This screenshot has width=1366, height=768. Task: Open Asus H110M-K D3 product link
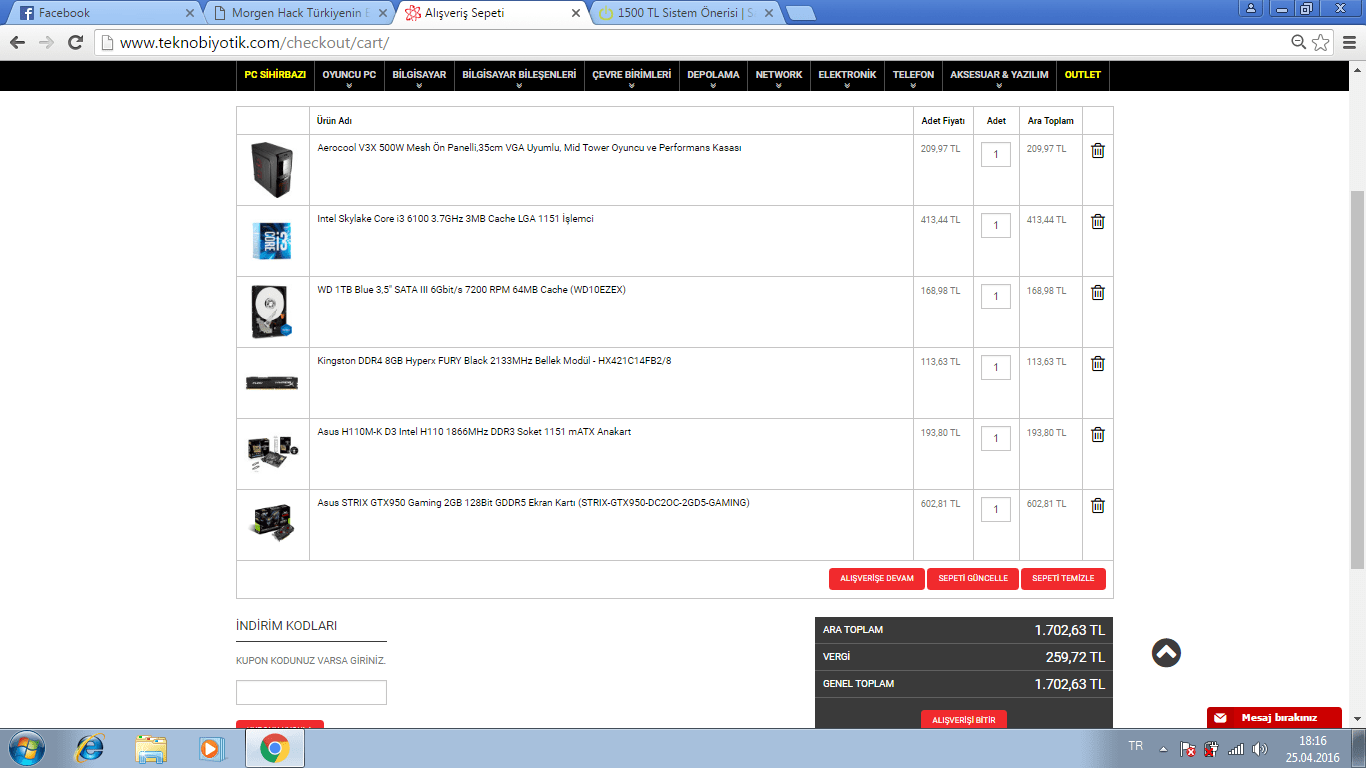click(x=474, y=432)
